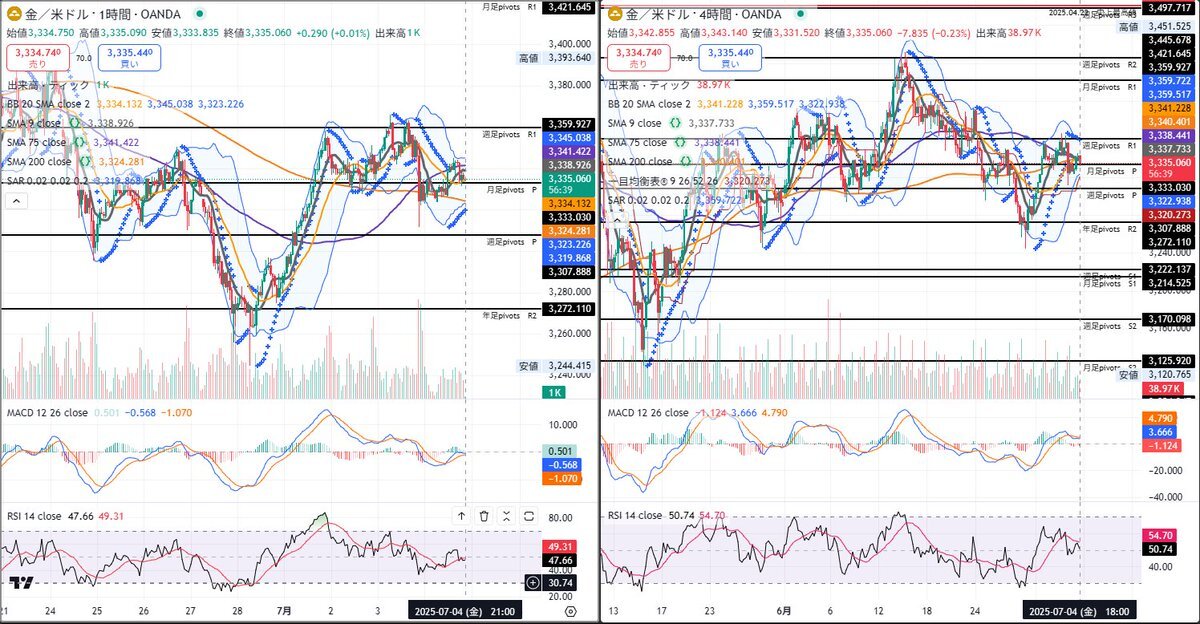Open SMA 9 source code braces, 1-hour chart

(x=74, y=123)
